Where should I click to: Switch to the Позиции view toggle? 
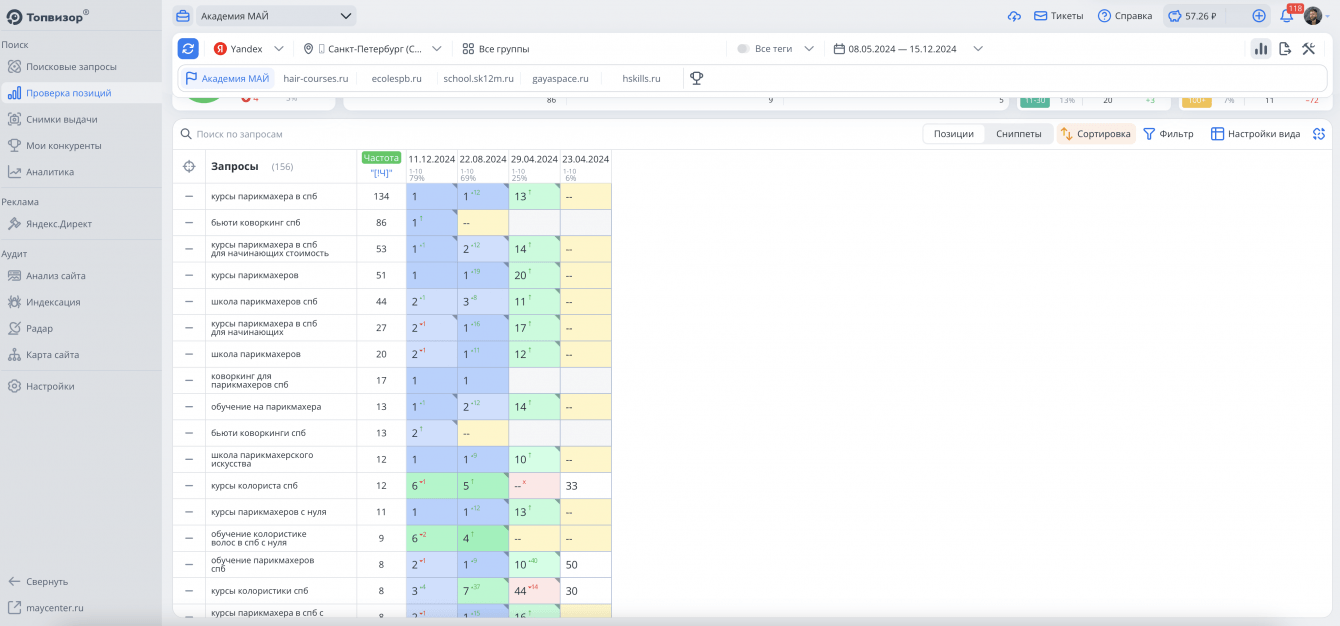pos(953,134)
